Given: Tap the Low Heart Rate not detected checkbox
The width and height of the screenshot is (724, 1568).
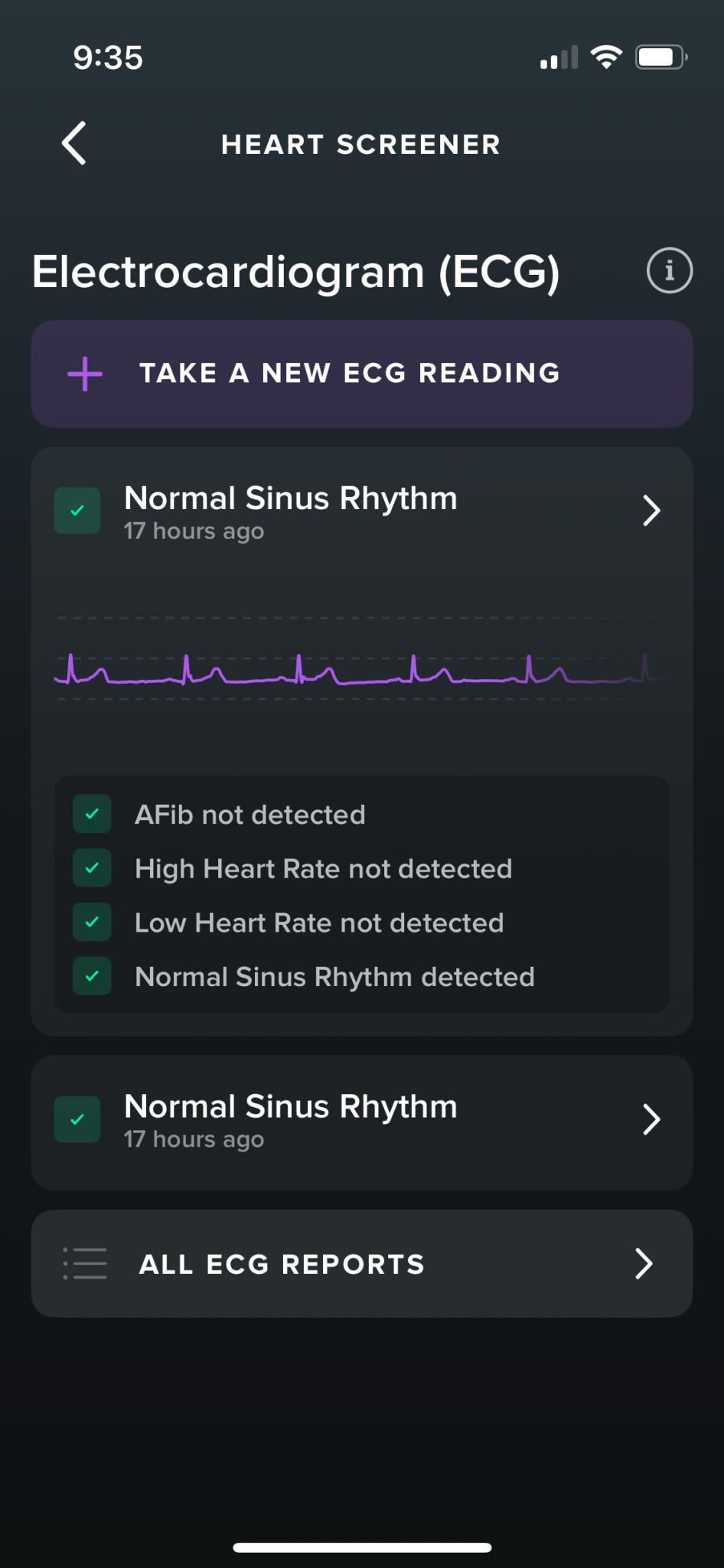Looking at the screenshot, I should (x=93, y=922).
